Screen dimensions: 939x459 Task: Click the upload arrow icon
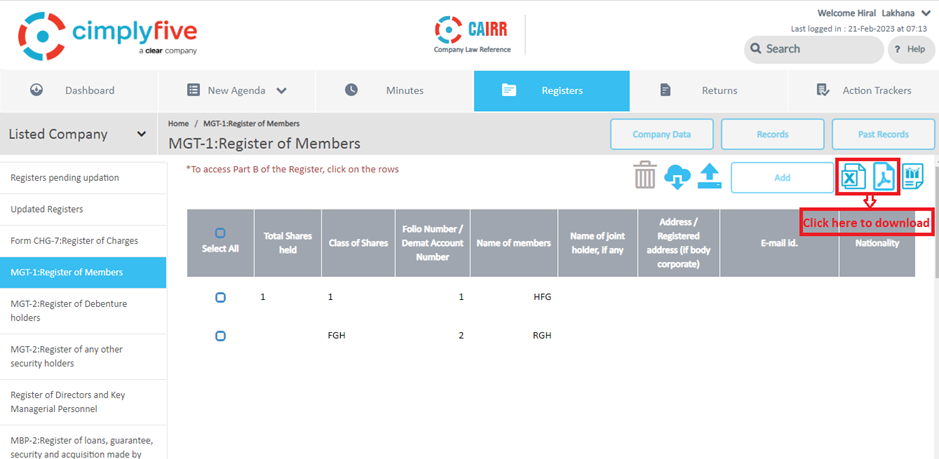point(710,177)
